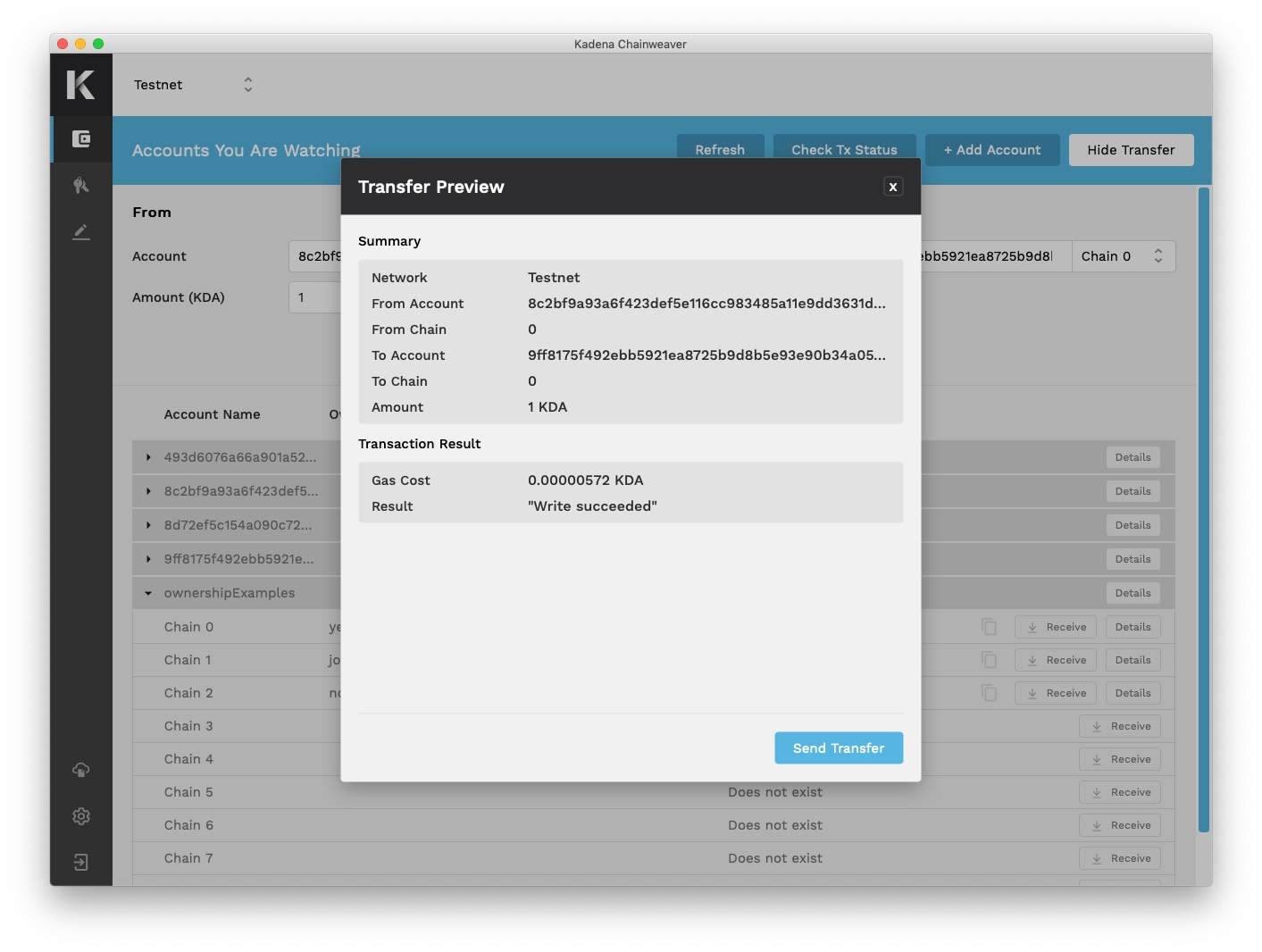The image size is (1262, 952).
Task: Click the Hide Transfer button
Action: pos(1131,150)
